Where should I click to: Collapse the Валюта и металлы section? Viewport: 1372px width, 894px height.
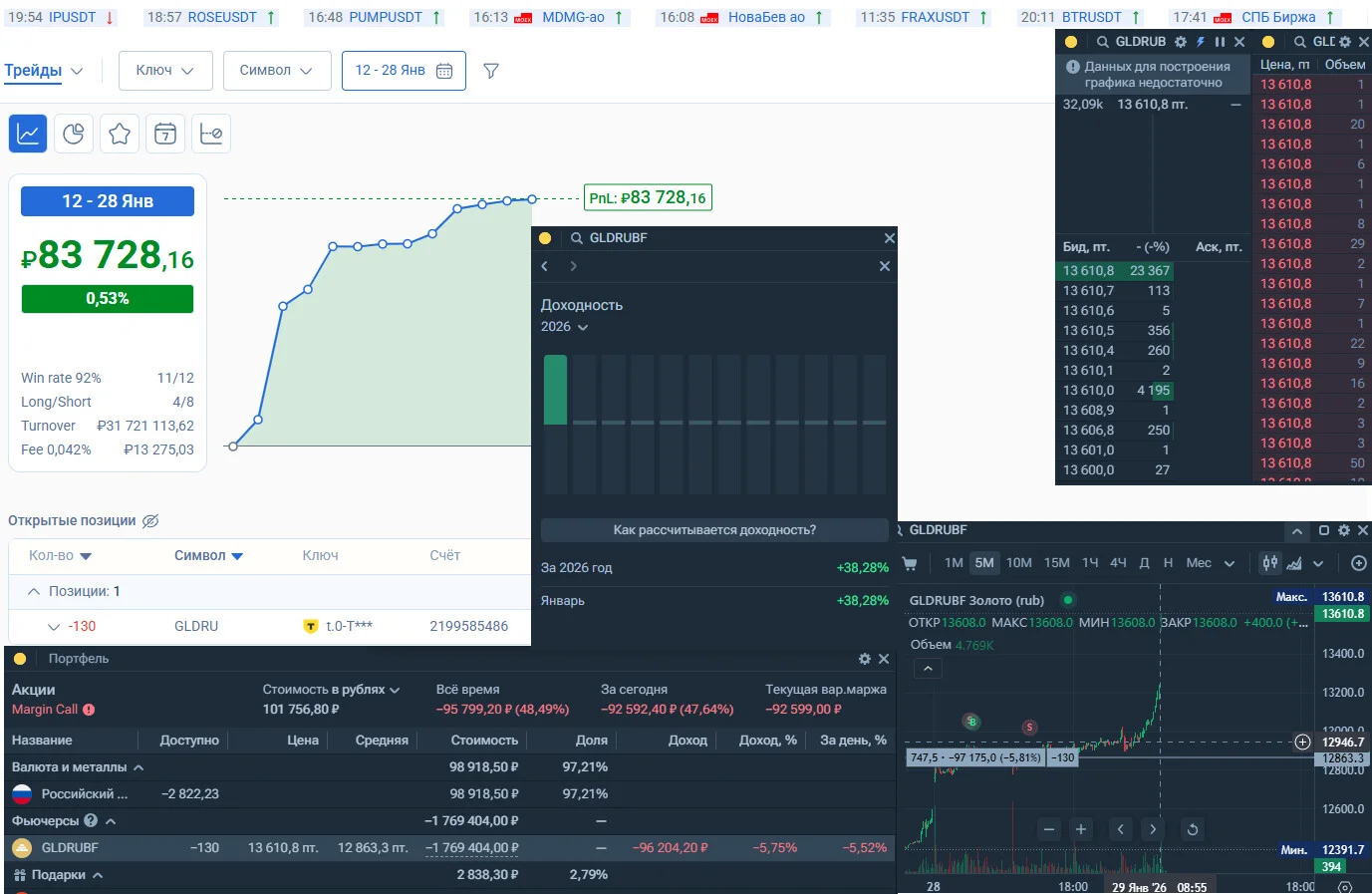[x=138, y=767]
